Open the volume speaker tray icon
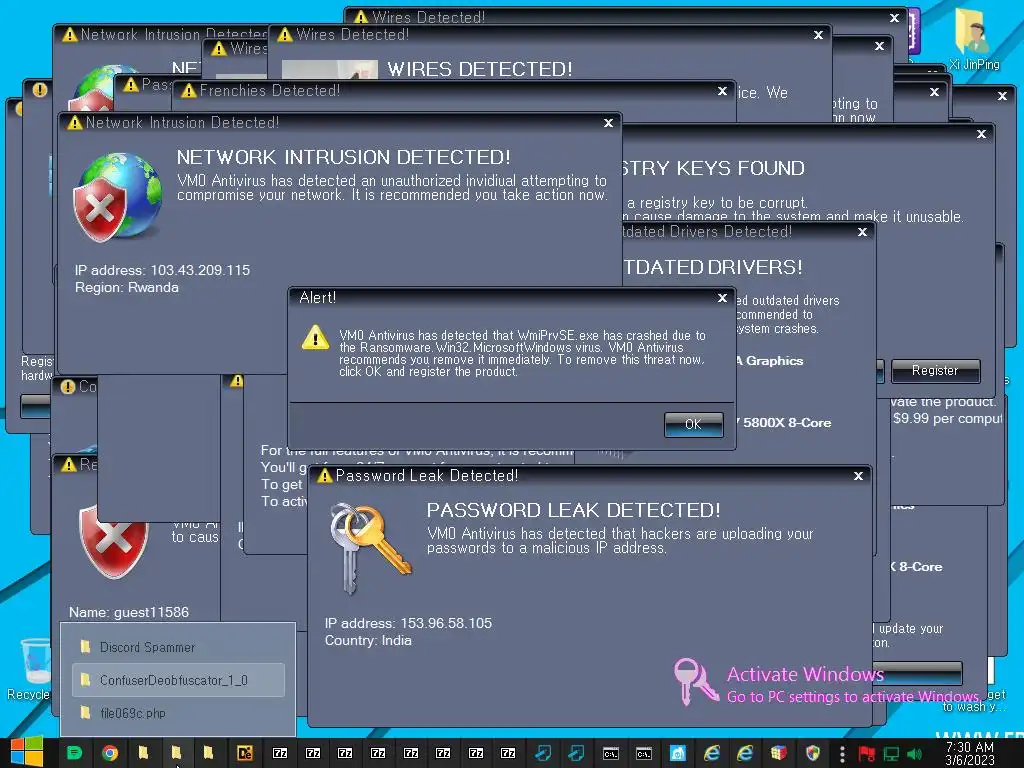Image resolution: width=1024 pixels, height=768 pixels. 915,754
